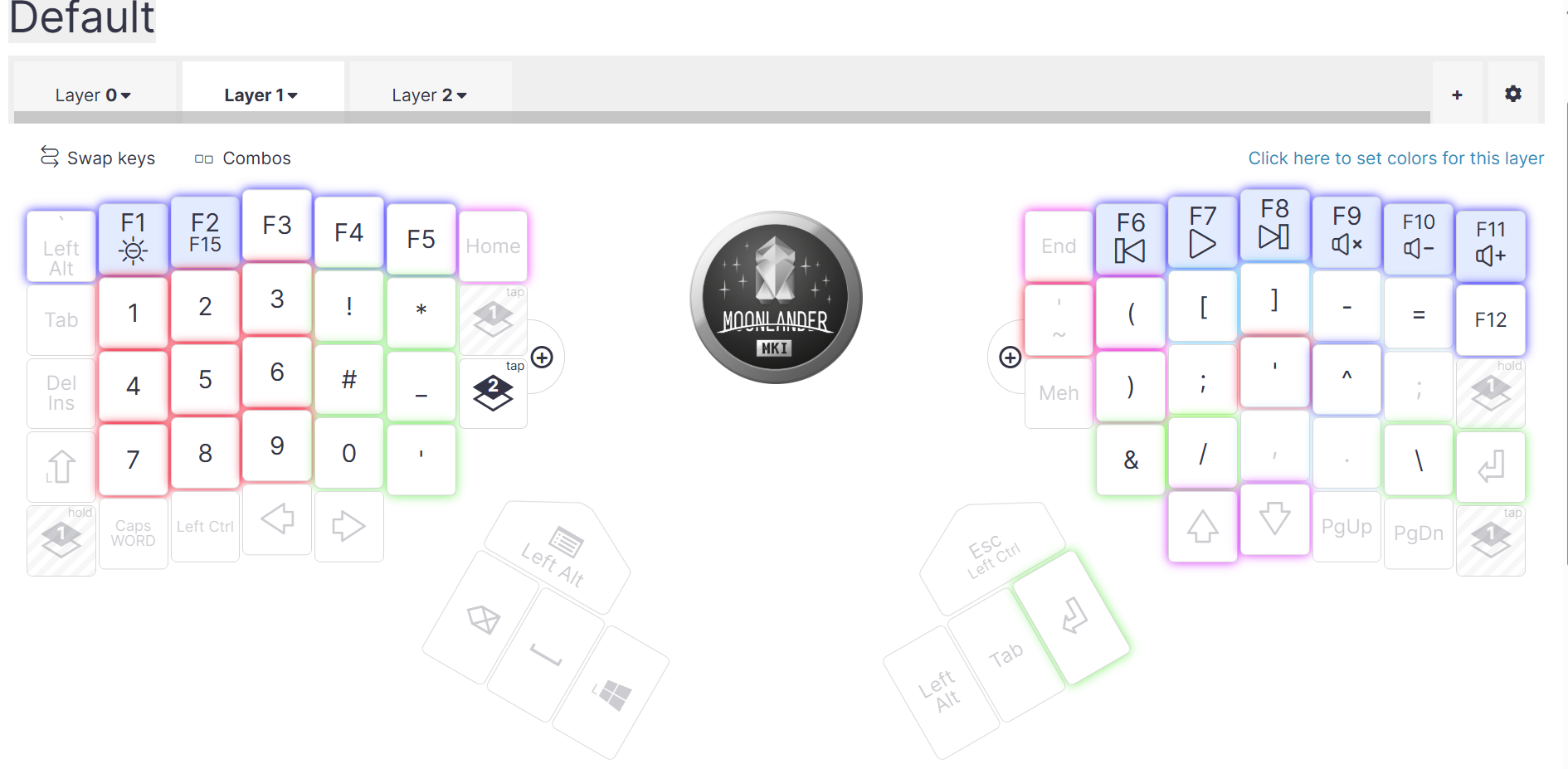Select the F6 previous track key
This screenshot has height=769, width=1568.
[1130, 239]
